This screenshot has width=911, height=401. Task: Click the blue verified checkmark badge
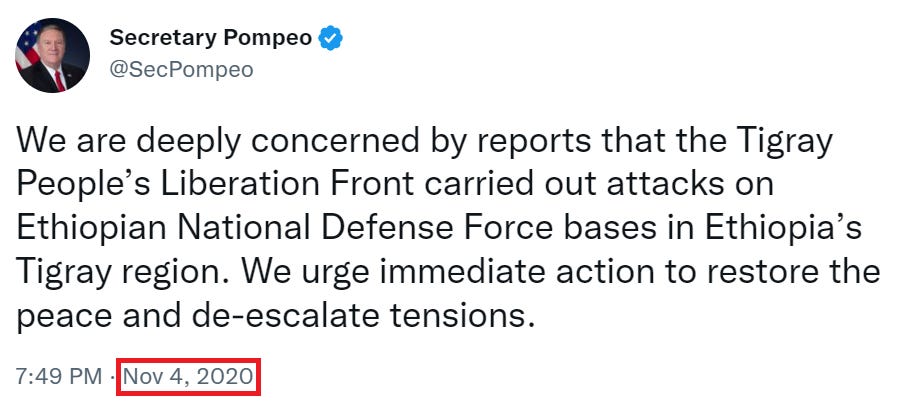[331, 38]
